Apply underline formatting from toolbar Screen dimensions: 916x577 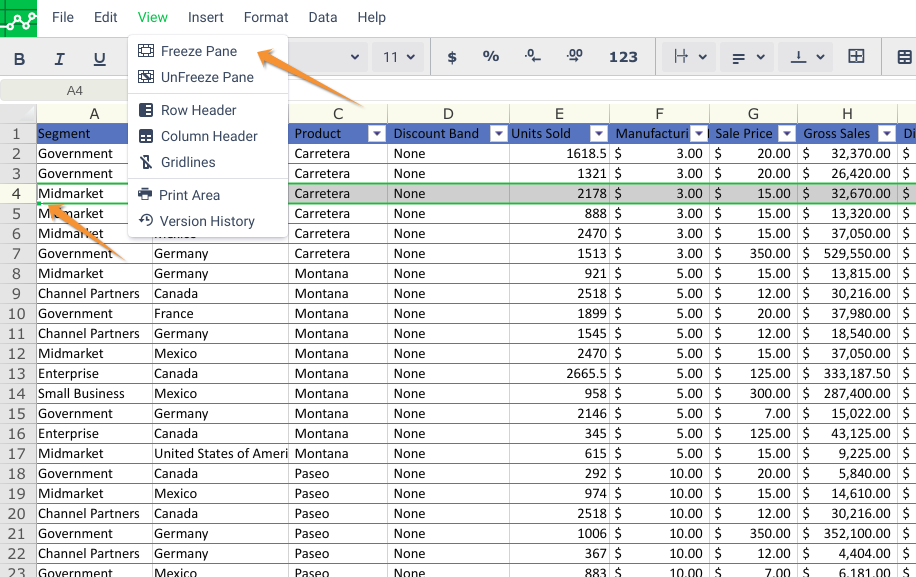[99, 59]
